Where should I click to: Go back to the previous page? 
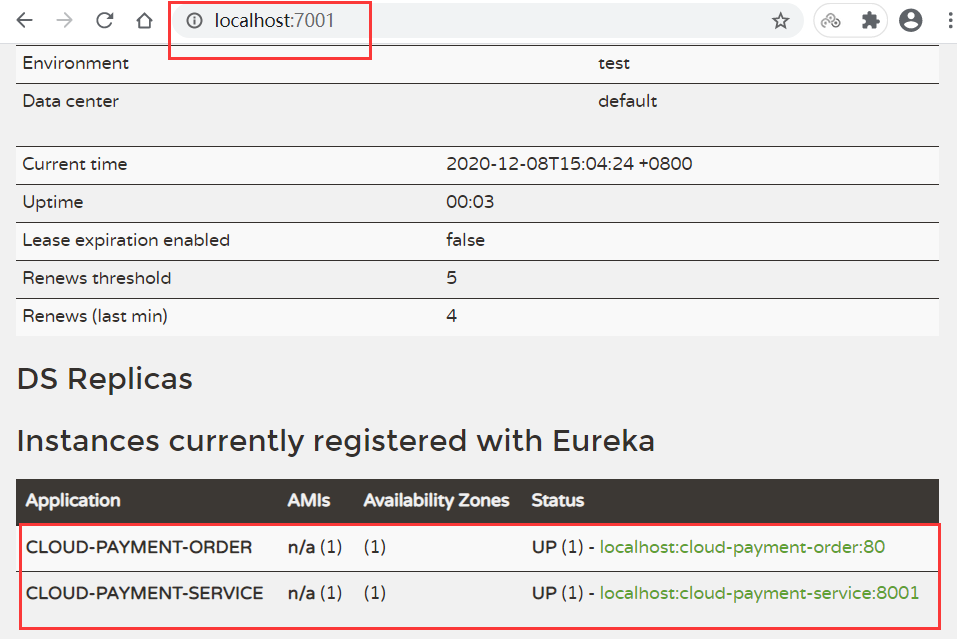(24, 21)
